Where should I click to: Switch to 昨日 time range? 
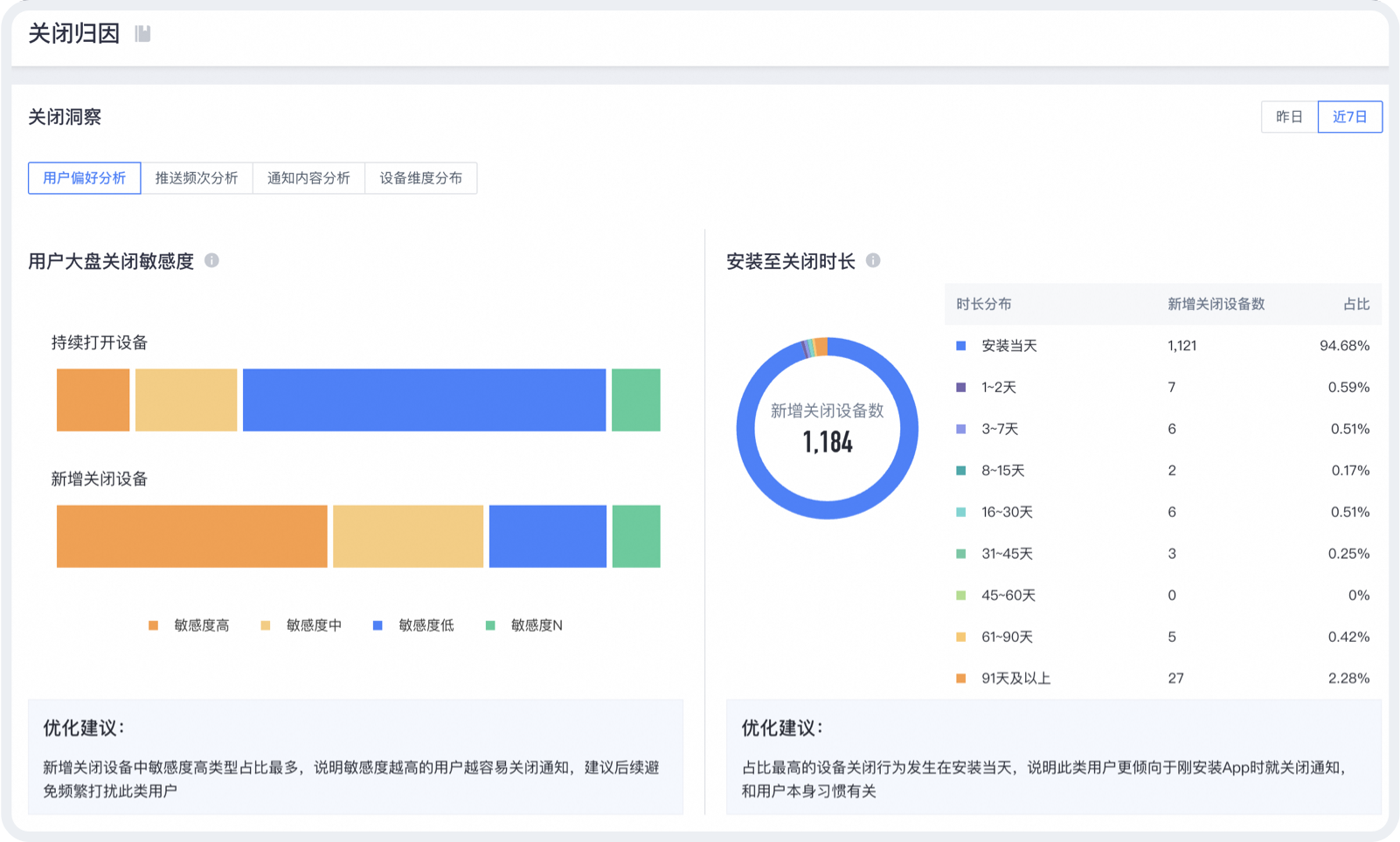tap(1289, 116)
